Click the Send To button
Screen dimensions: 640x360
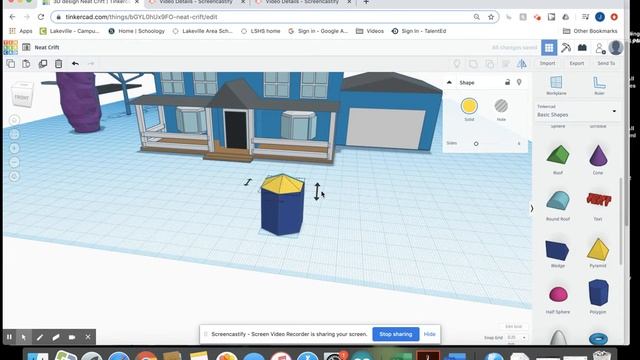[606, 64]
